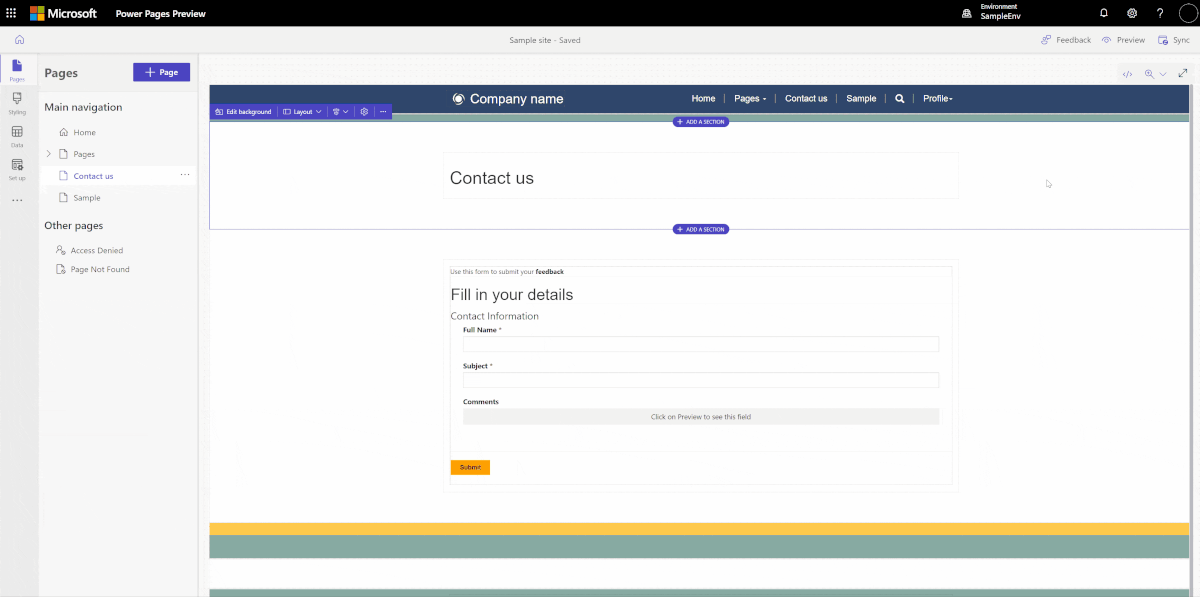Click the Sync button

1175,40
